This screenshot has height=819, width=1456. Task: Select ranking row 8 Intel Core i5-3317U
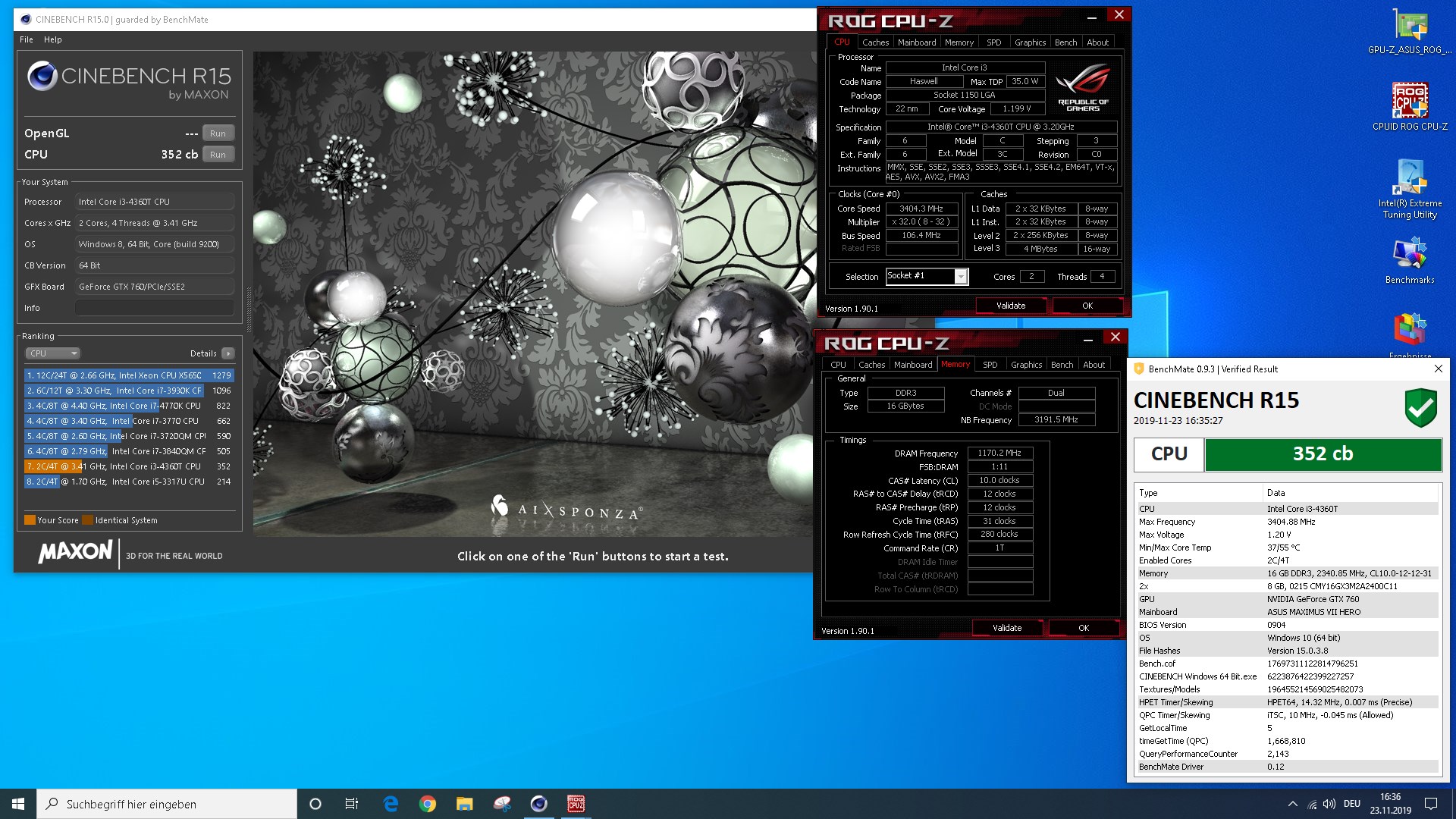pos(129,482)
